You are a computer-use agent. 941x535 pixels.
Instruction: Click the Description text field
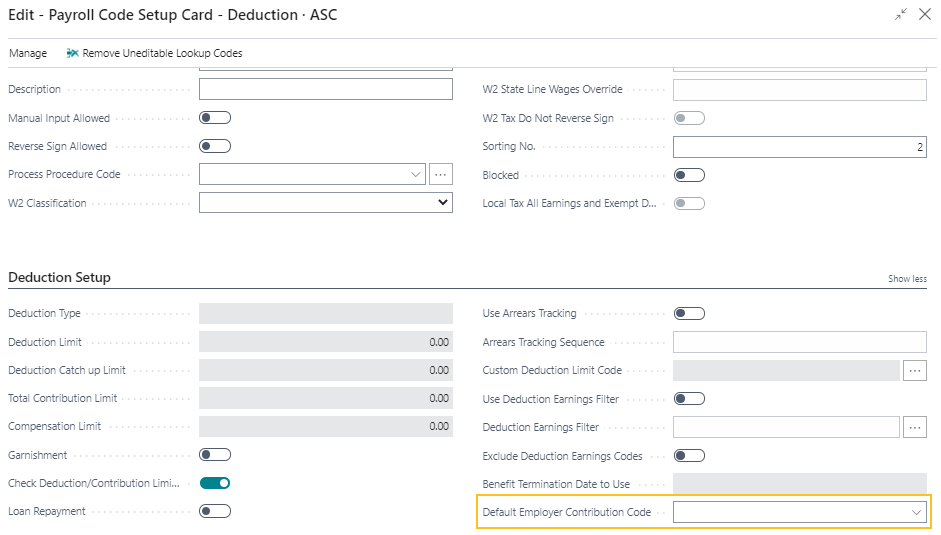tap(326, 90)
